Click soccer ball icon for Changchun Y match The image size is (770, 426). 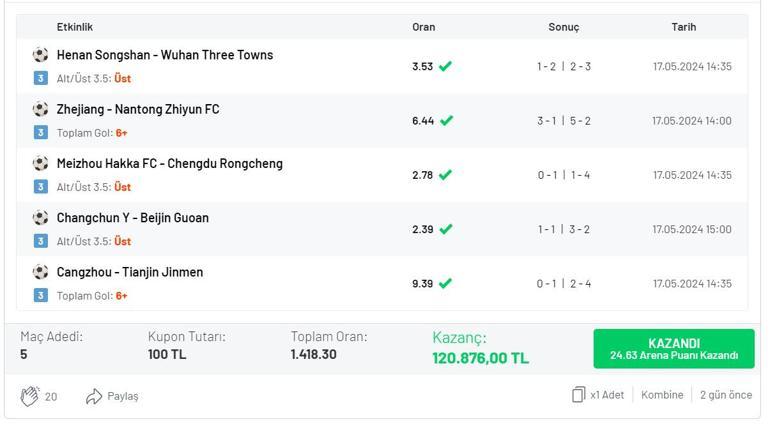tap(40, 218)
